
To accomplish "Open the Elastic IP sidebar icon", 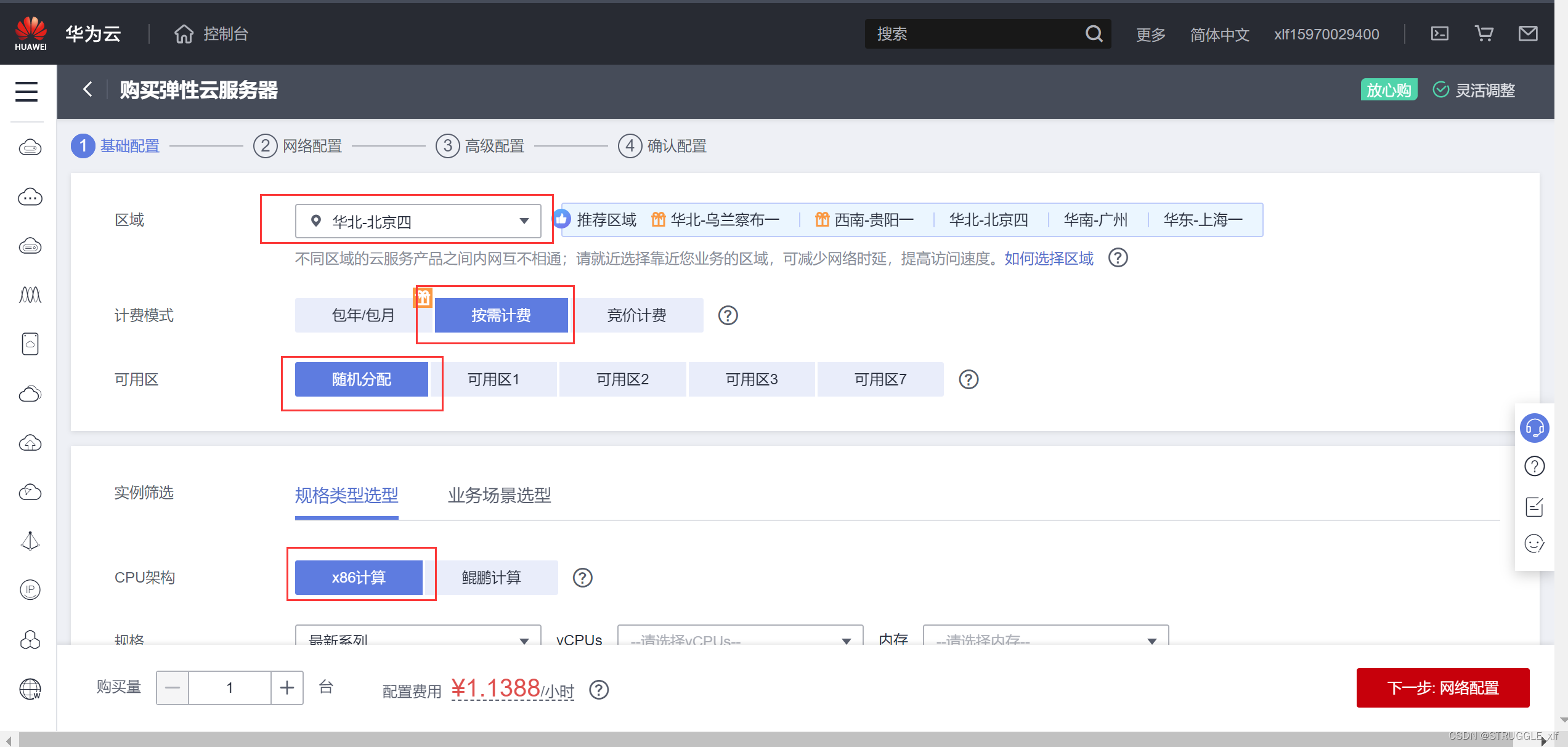I will click(30, 589).
